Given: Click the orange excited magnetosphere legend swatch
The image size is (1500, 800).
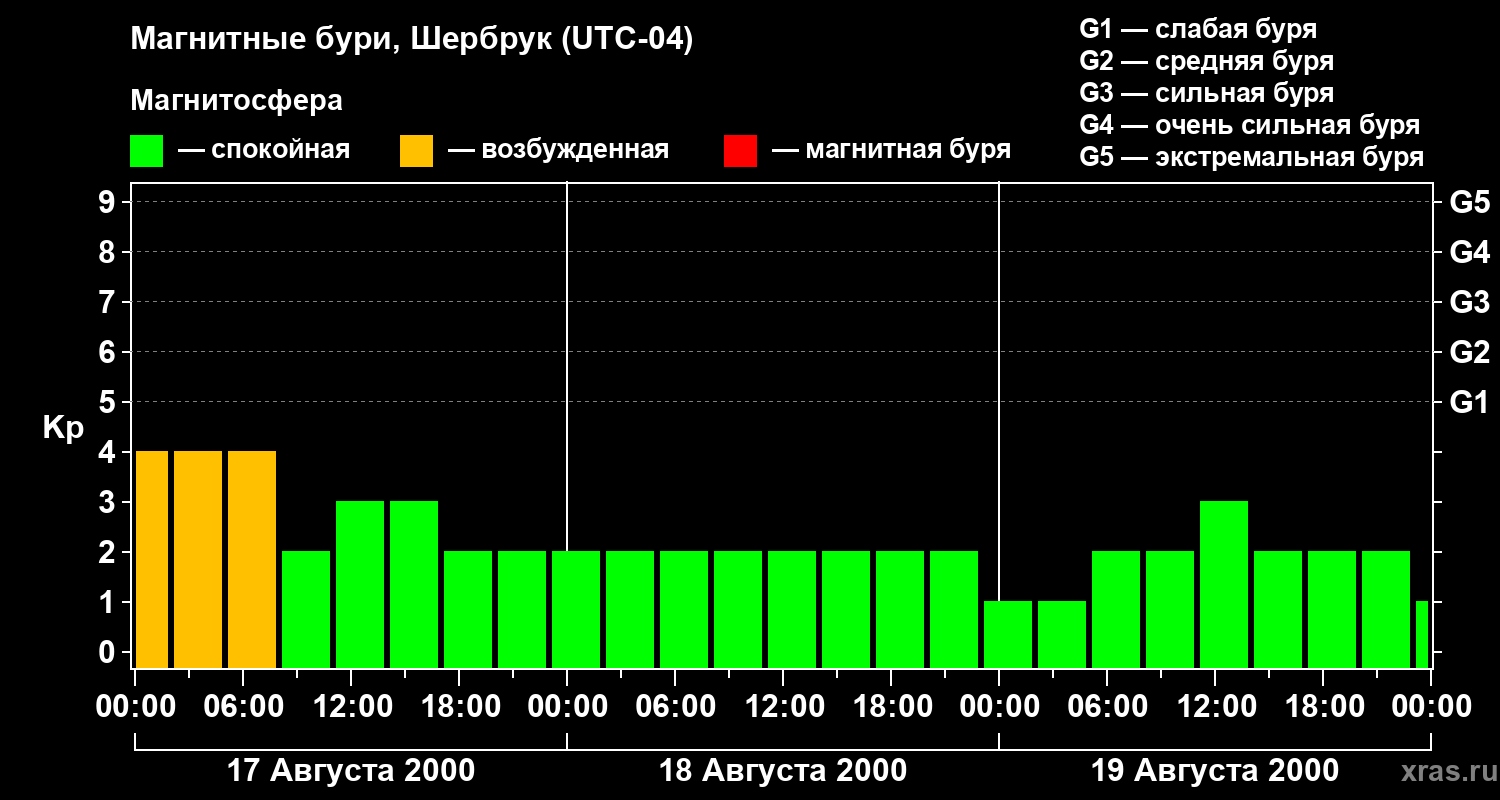Looking at the screenshot, I should coord(416,151).
